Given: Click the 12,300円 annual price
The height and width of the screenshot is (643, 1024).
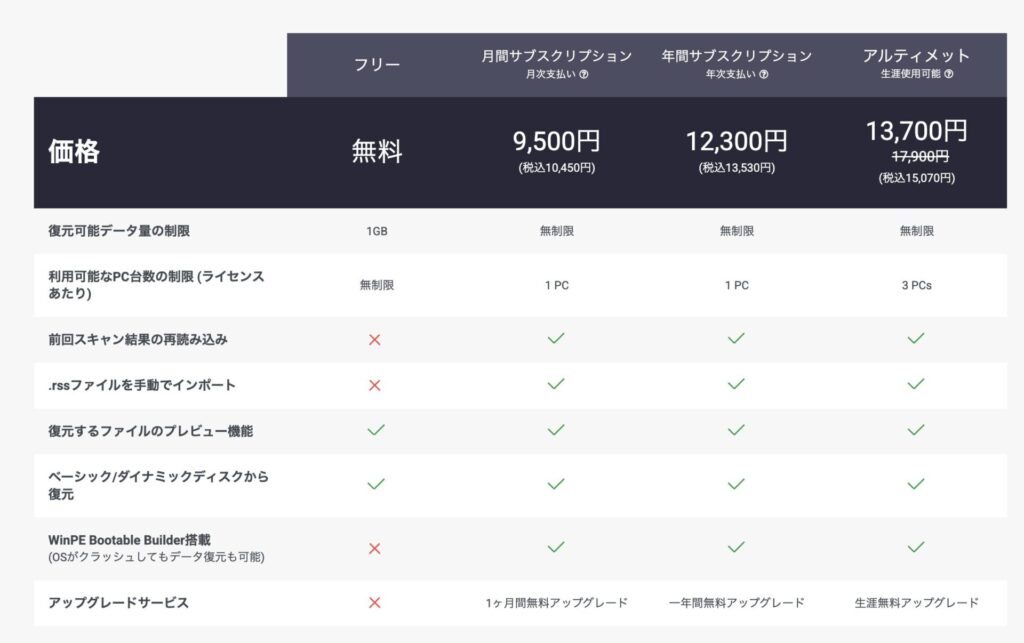Looking at the screenshot, I should point(736,142).
